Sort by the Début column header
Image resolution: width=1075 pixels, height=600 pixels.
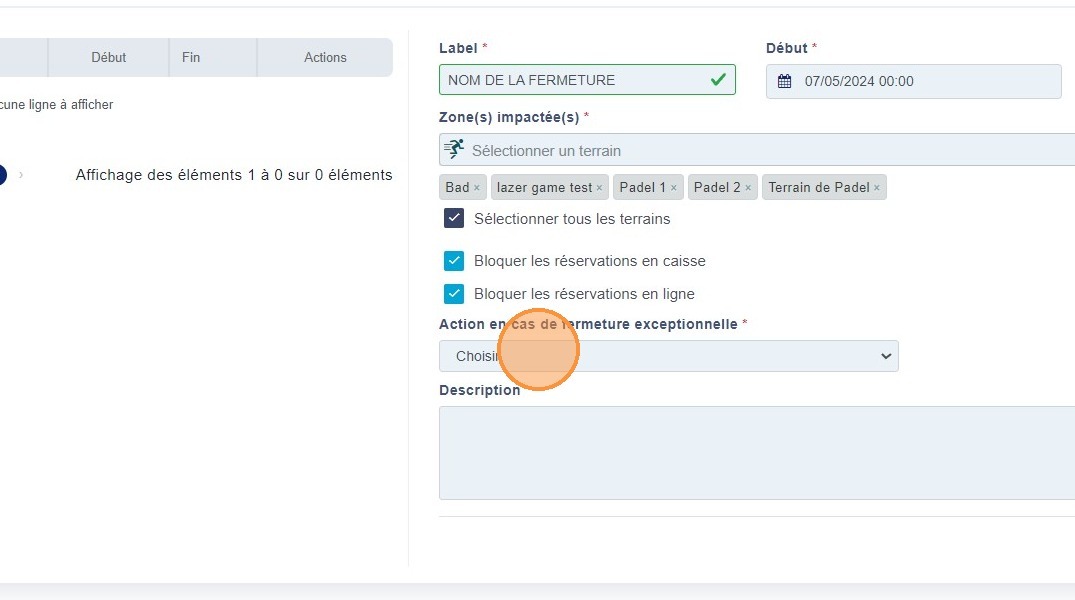108,58
